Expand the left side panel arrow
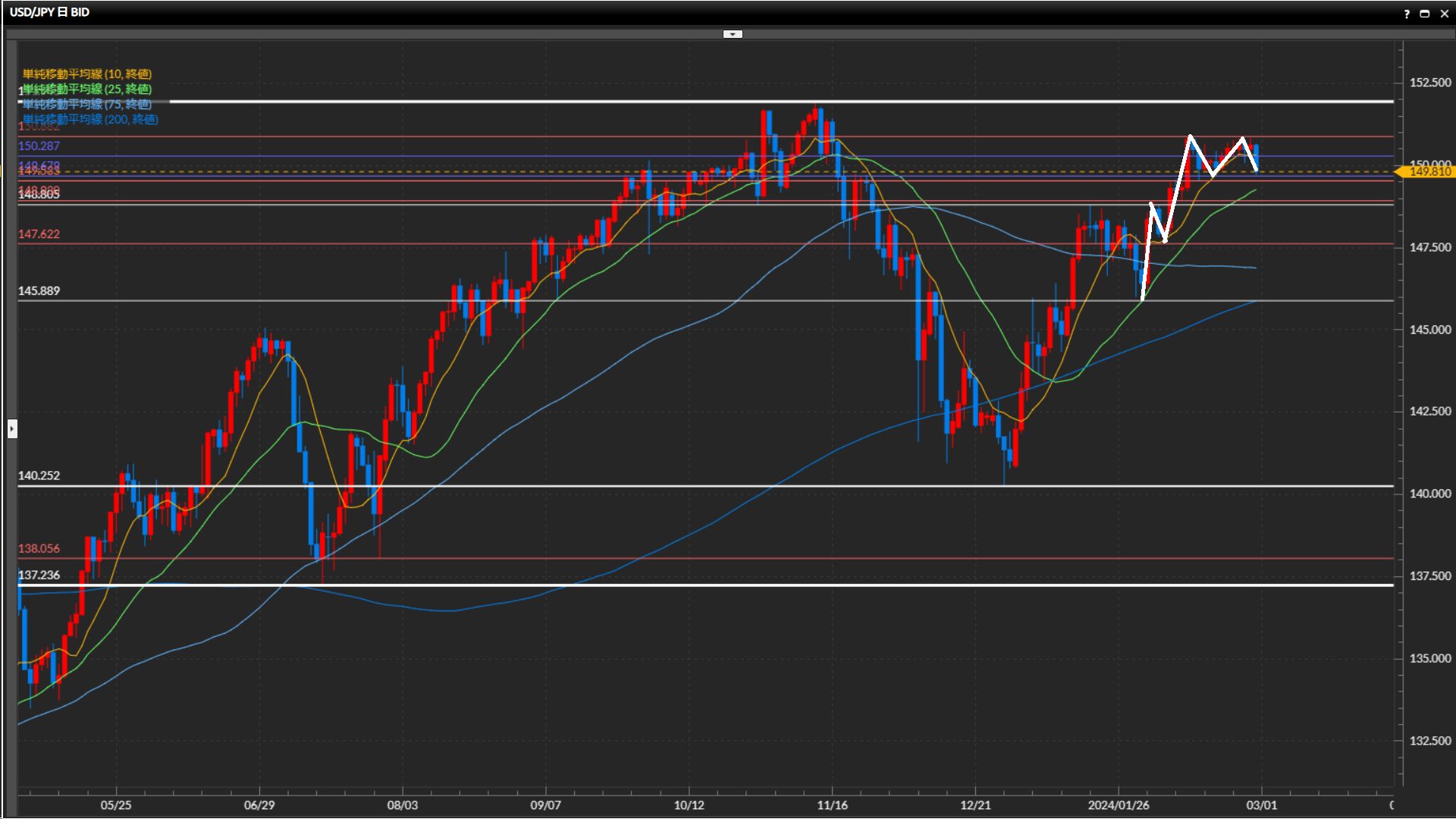This screenshot has height=819, width=1456. click(11, 429)
